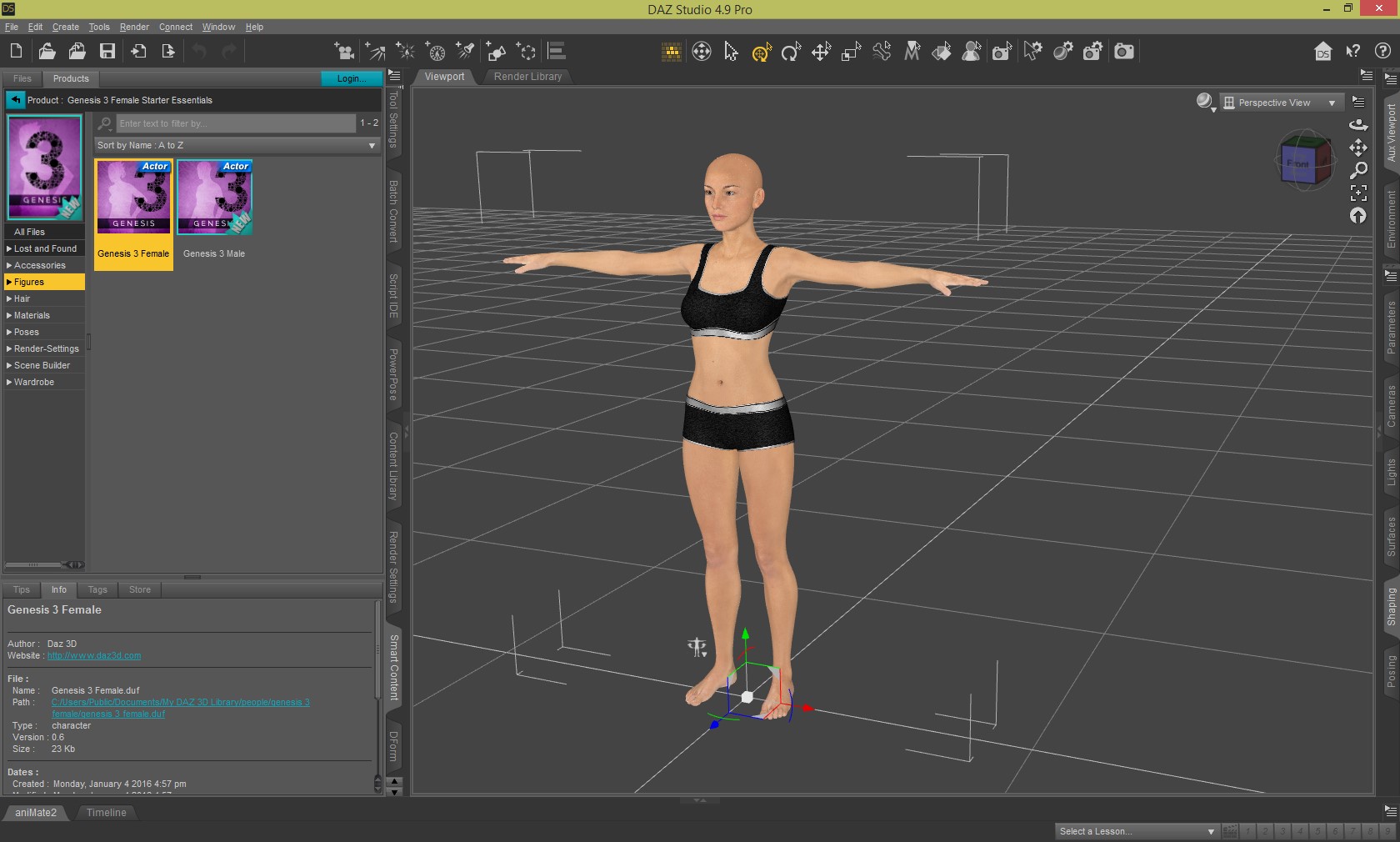Open the File menu
Viewport: 1400px width, 842px height.
point(12,27)
